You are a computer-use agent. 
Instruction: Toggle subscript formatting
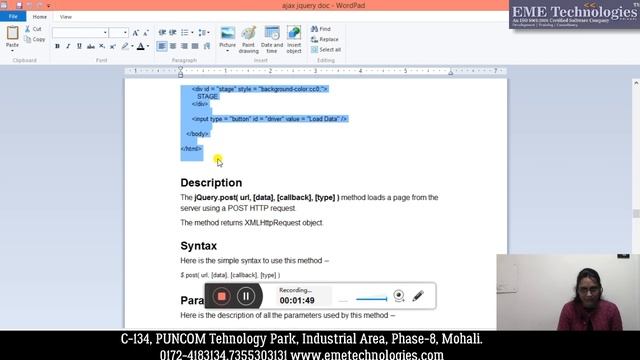click(102, 47)
